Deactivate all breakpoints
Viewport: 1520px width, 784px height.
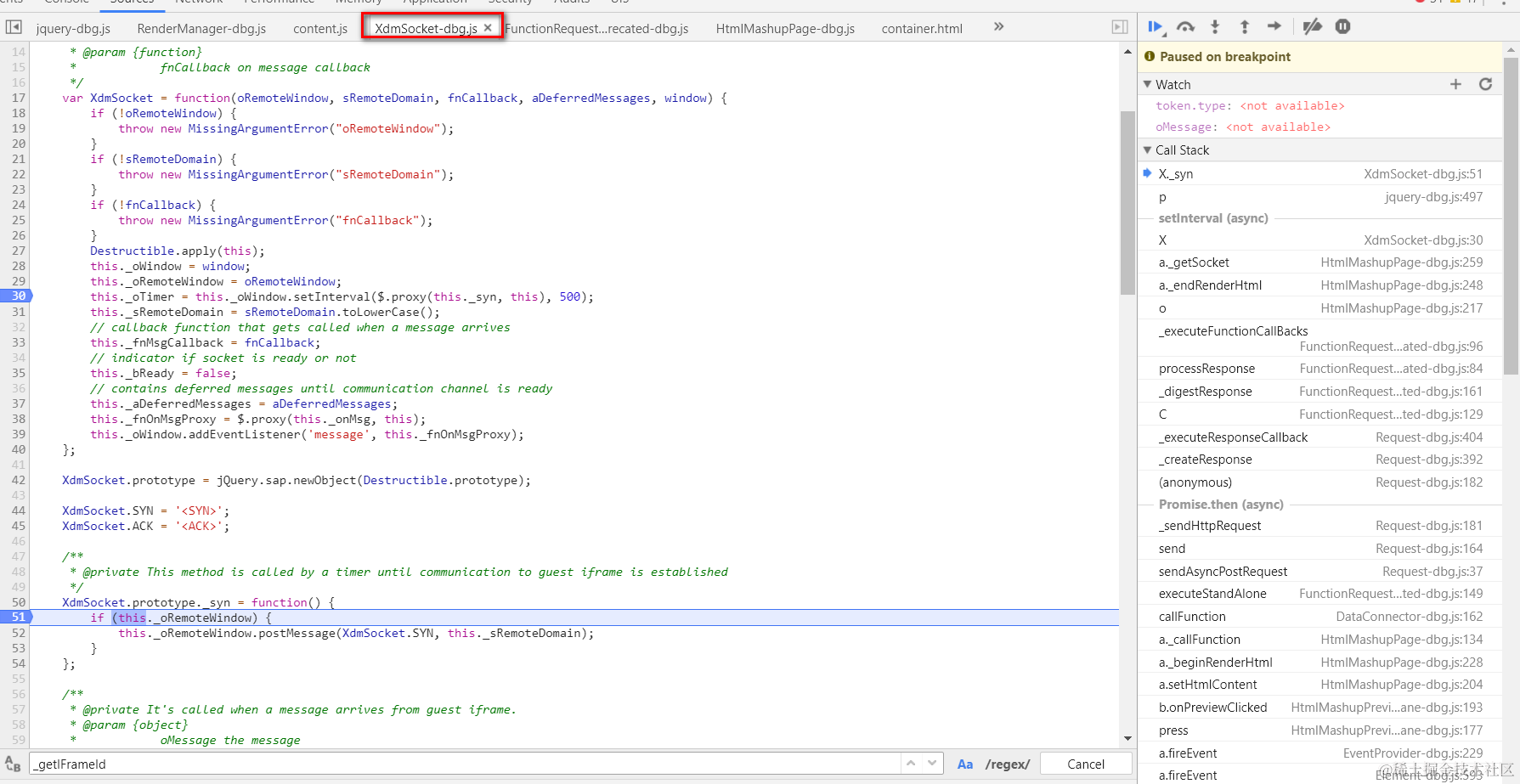coord(1313,27)
